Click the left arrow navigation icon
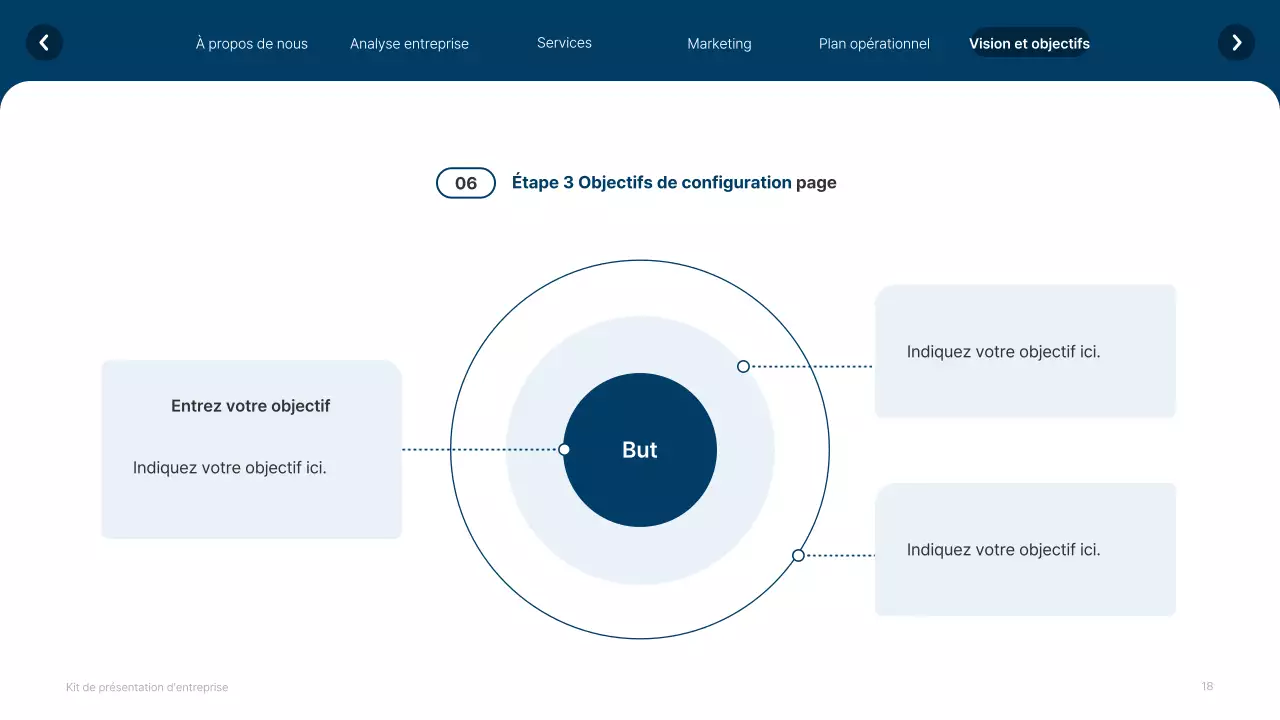 point(44,43)
